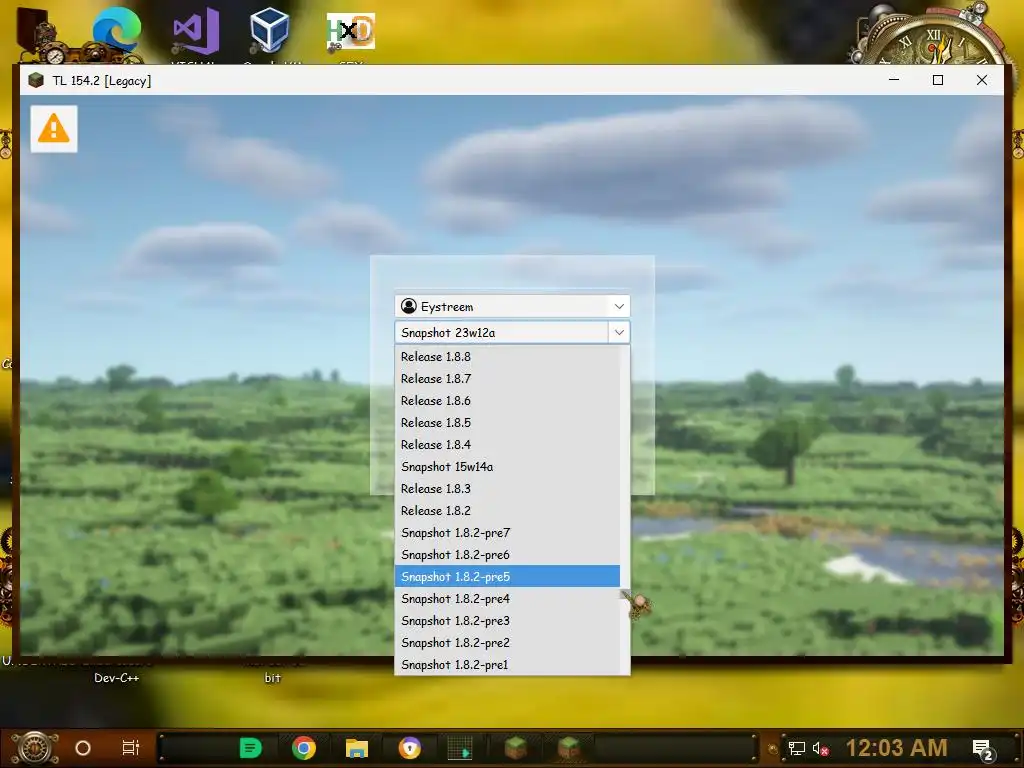Select Release 1.8.8 from version list
The width and height of the screenshot is (1024, 768).
tap(507, 357)
